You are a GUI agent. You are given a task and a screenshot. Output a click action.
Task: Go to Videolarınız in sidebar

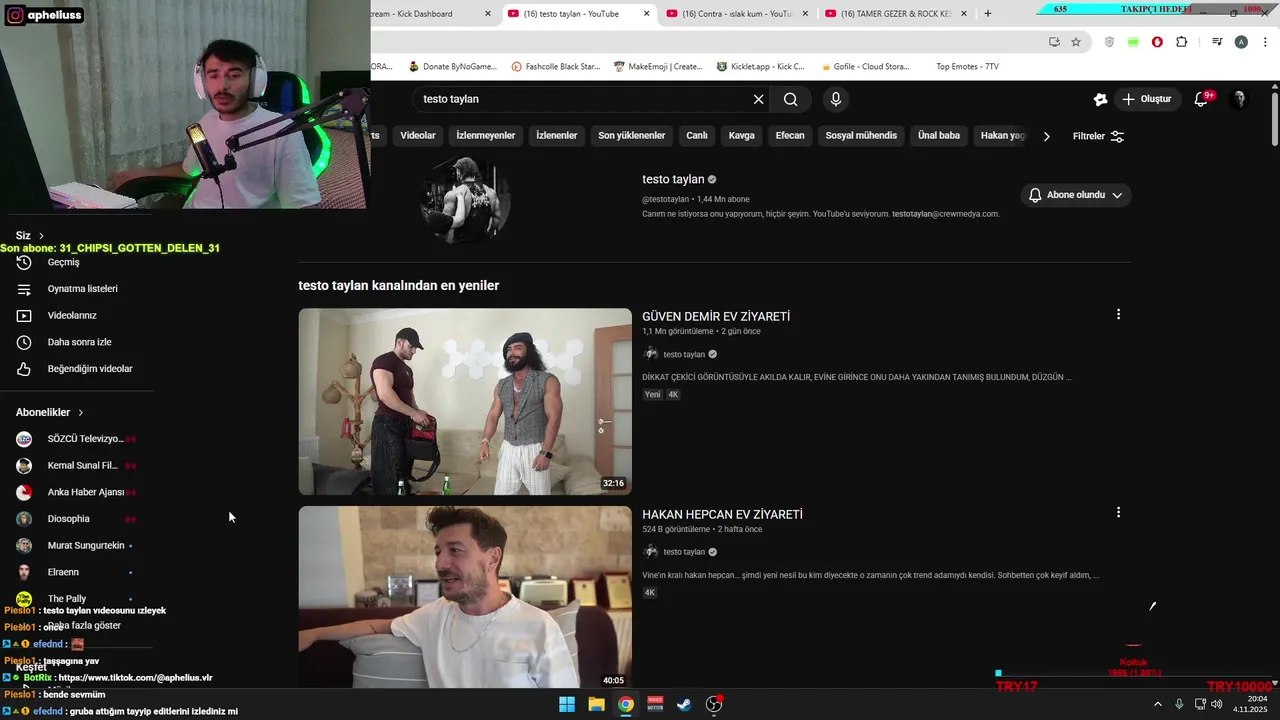pos(70,315)
